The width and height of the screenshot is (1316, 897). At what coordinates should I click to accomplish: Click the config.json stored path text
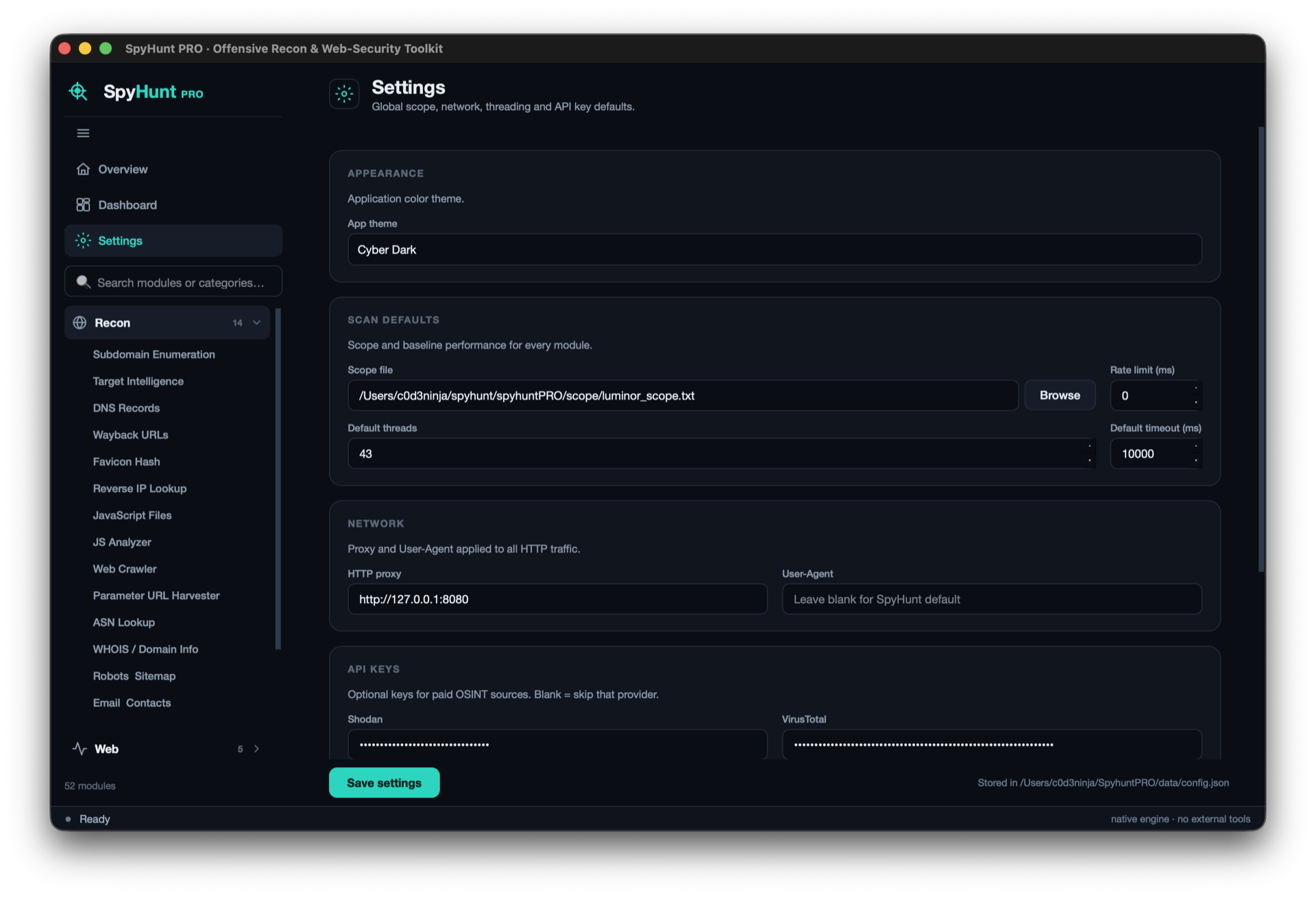click(1103, 783)
